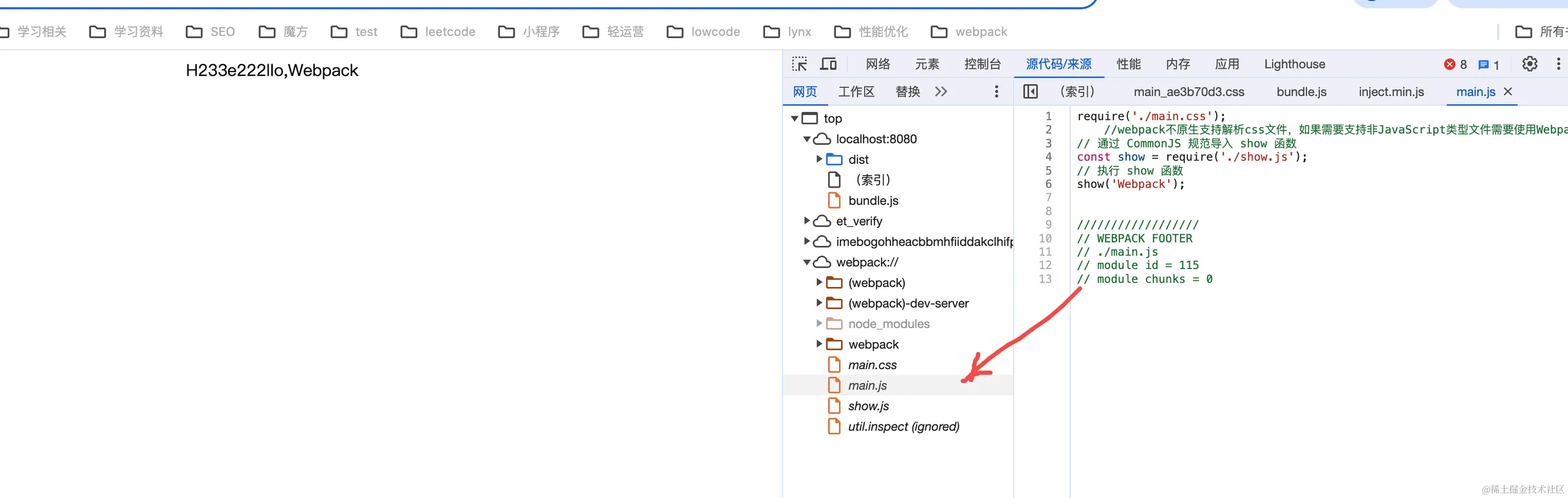Select util.inspect (ignored) file
The image size is (1568, 498).
pos(904,426)
